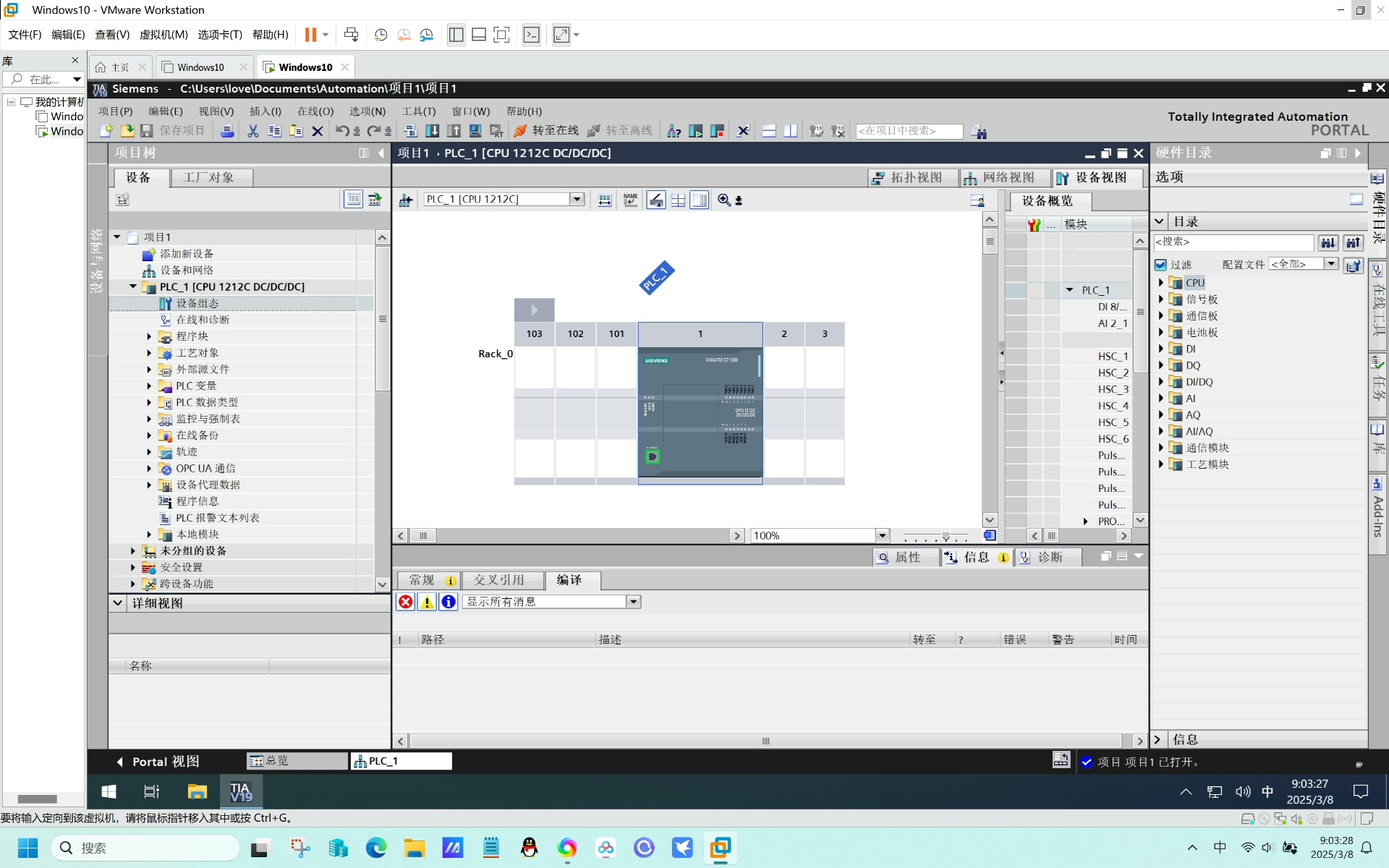
Task: Open the 显示所有消息 message filter dropdown
Action: coord(633,602)
